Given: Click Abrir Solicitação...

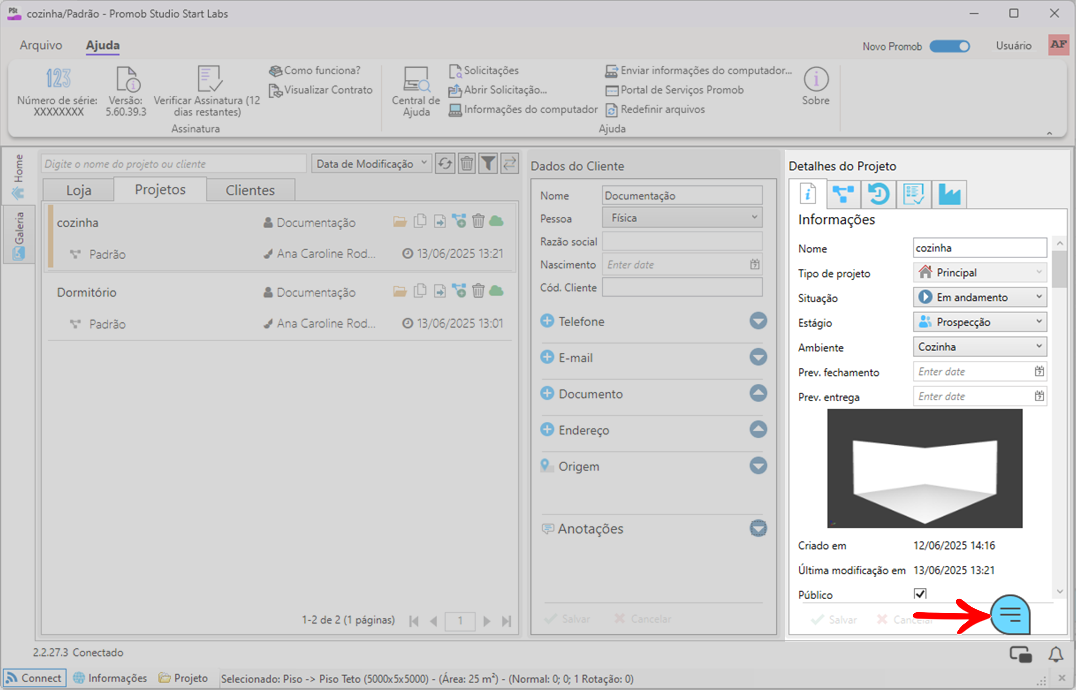Looking at the screenshot, I should click(x=498, y=90).
